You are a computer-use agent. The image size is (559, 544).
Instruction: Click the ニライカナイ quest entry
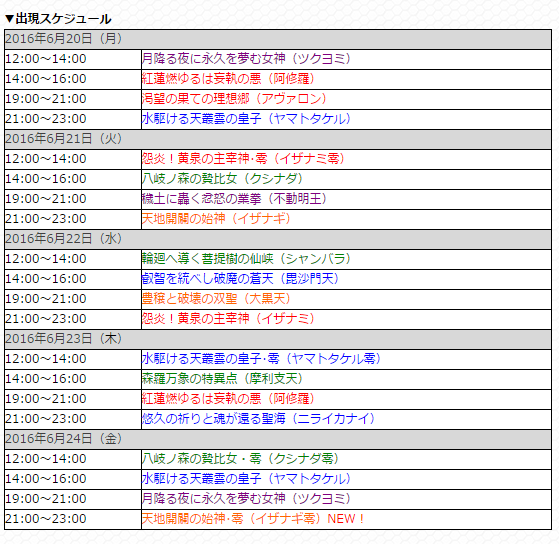coord(258,419)
